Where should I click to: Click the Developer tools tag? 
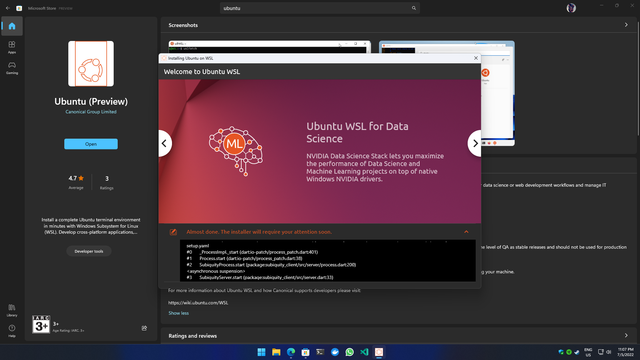coord(89,251)
